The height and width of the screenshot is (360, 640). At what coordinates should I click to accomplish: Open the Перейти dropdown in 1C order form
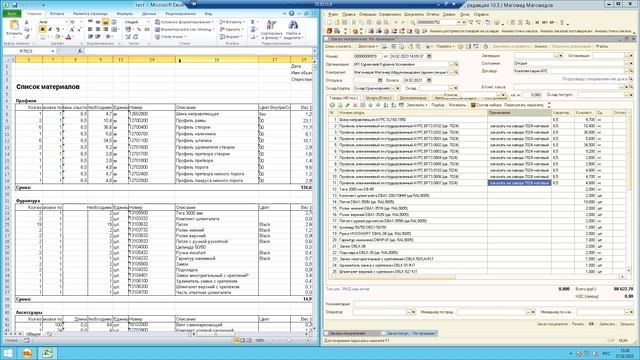point(445,47)
